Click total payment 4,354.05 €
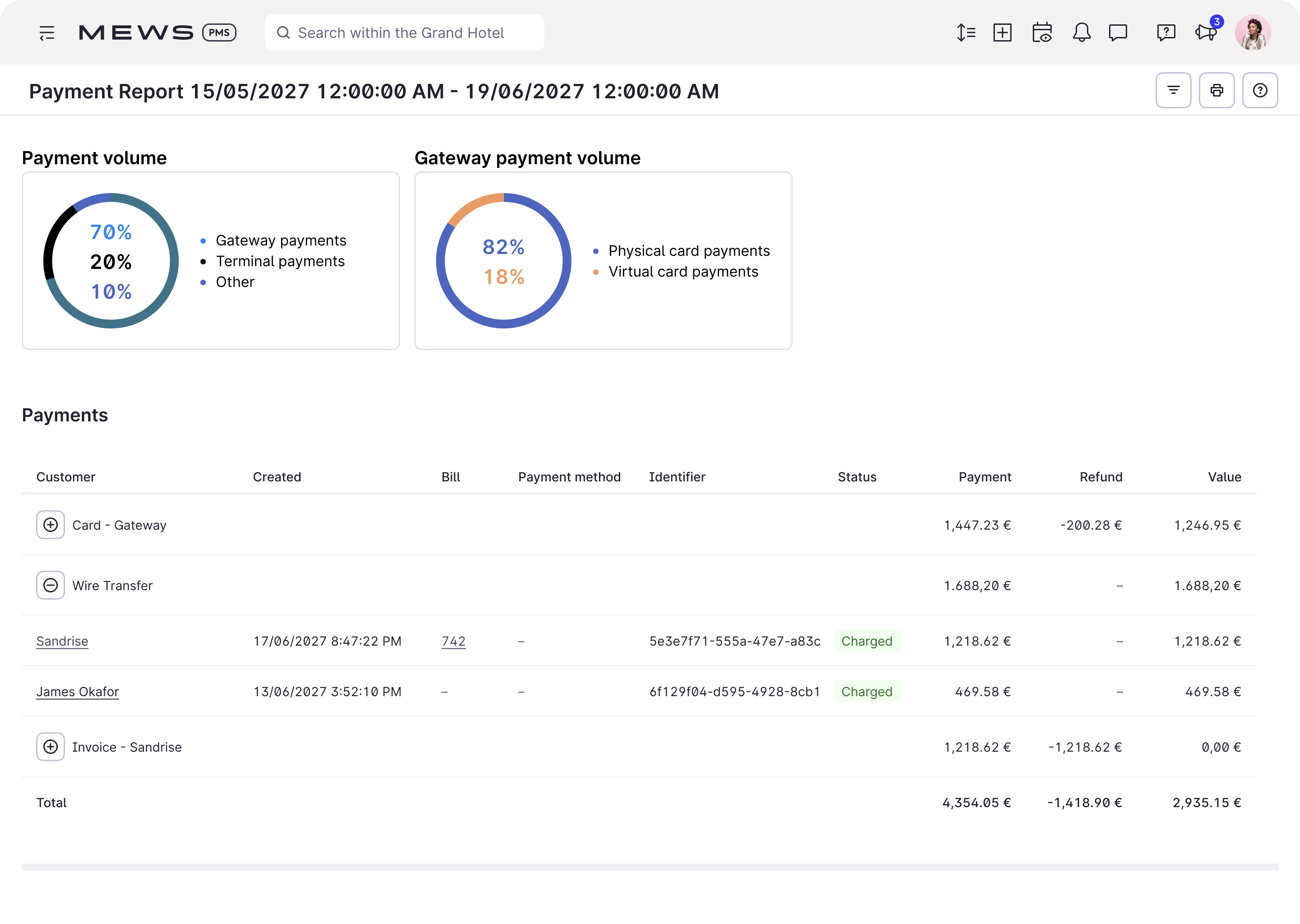This screenshot has width=1300, height=924. [x=977, y=803]
